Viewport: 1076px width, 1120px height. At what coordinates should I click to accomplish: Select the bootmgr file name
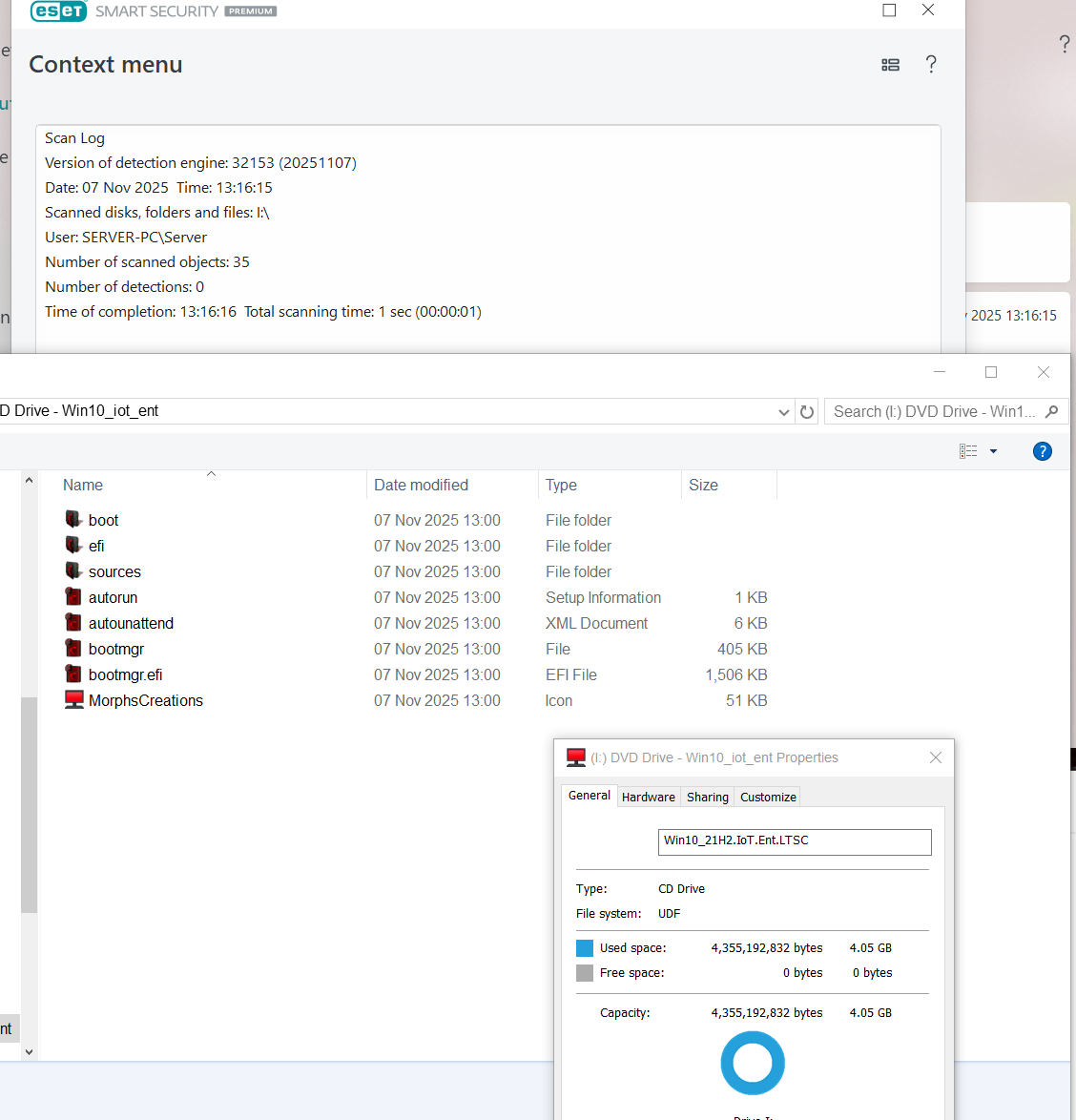coord(116,649)
